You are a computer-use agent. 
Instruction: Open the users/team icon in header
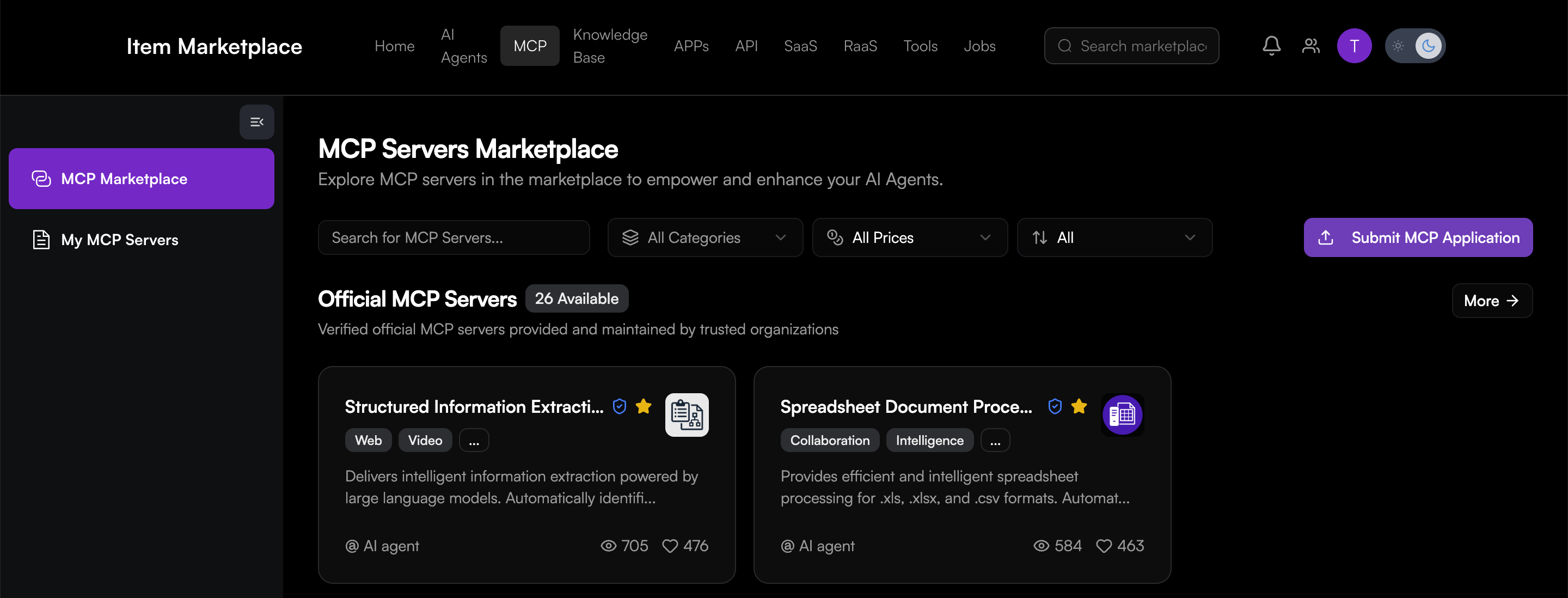(1310, 46)
